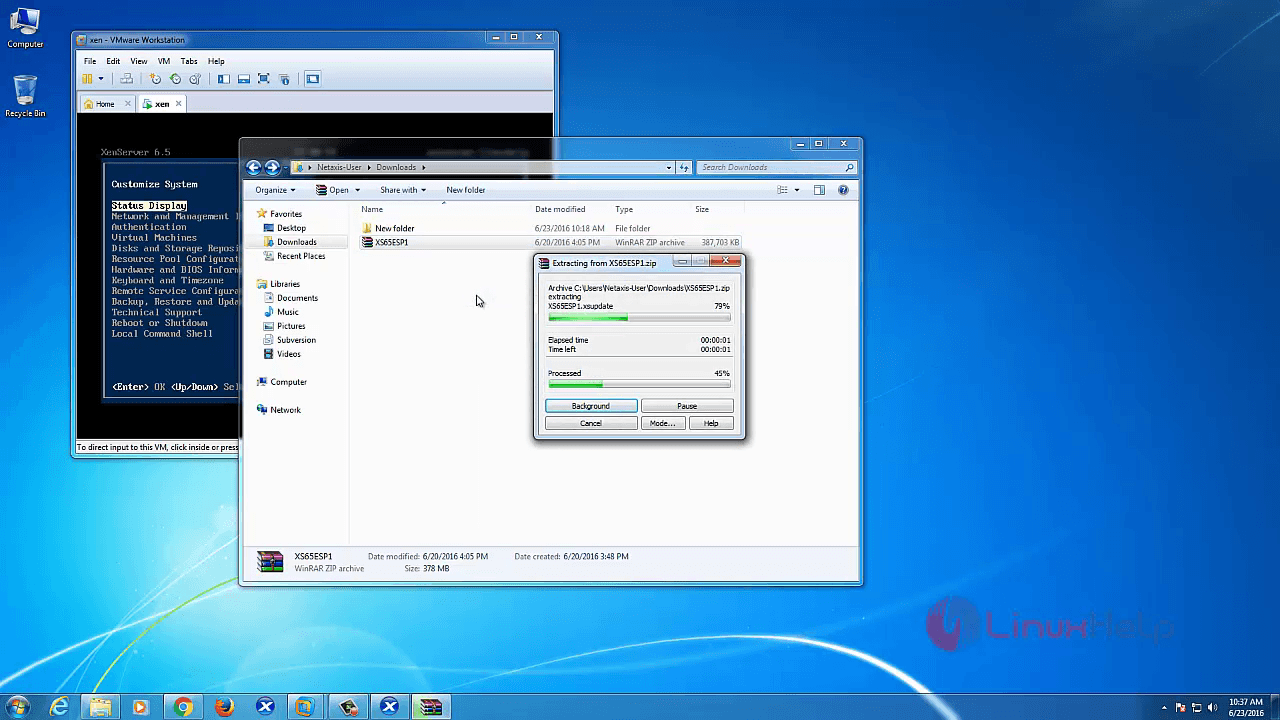Open the Share with dropdown
The image size is (1280, 720).
pyautogui.click(x=403, y=190)
